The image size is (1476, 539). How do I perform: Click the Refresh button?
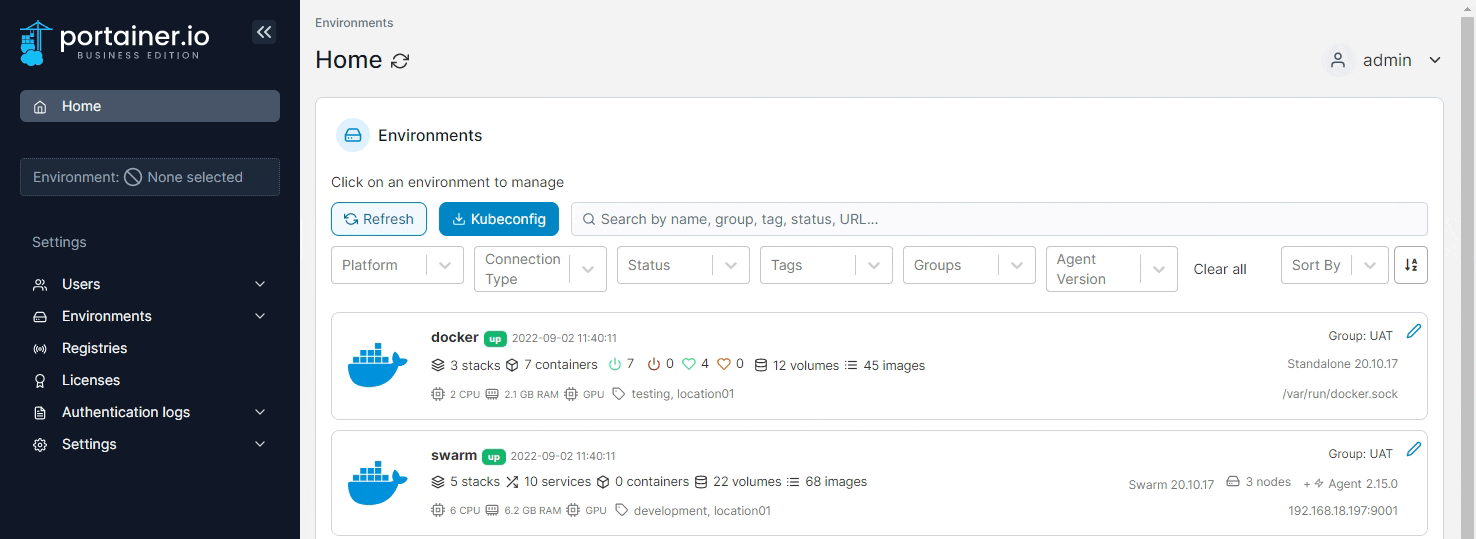click(x=379, y=219)
